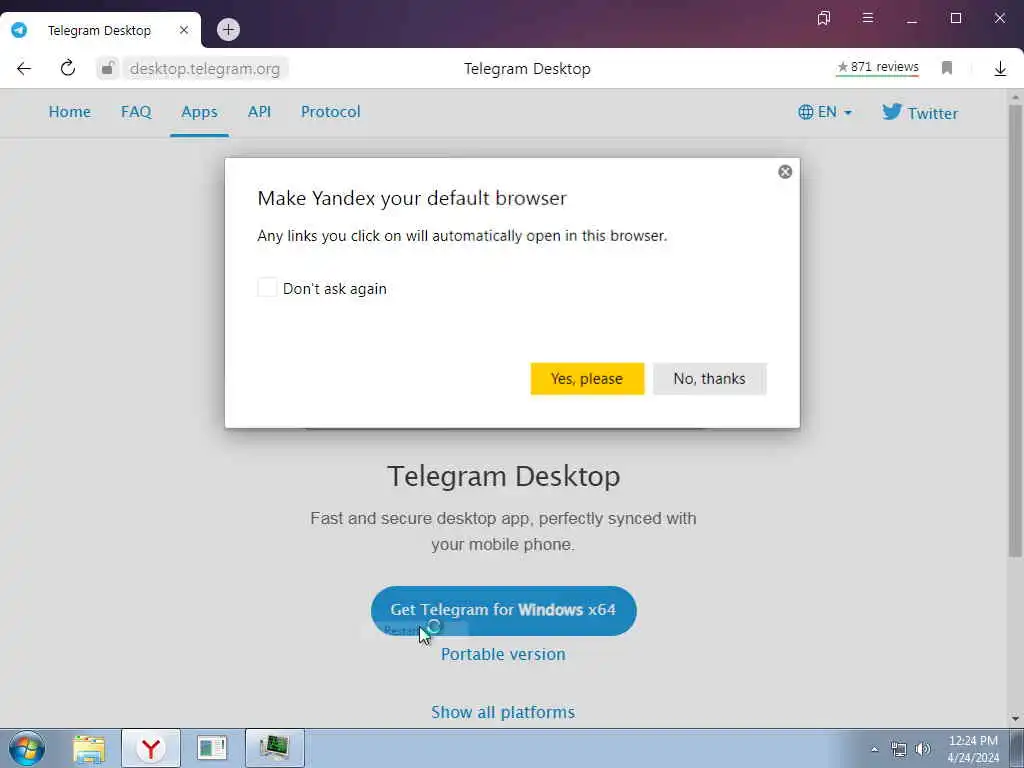Bookmark this page with bookmark icon

947,67
